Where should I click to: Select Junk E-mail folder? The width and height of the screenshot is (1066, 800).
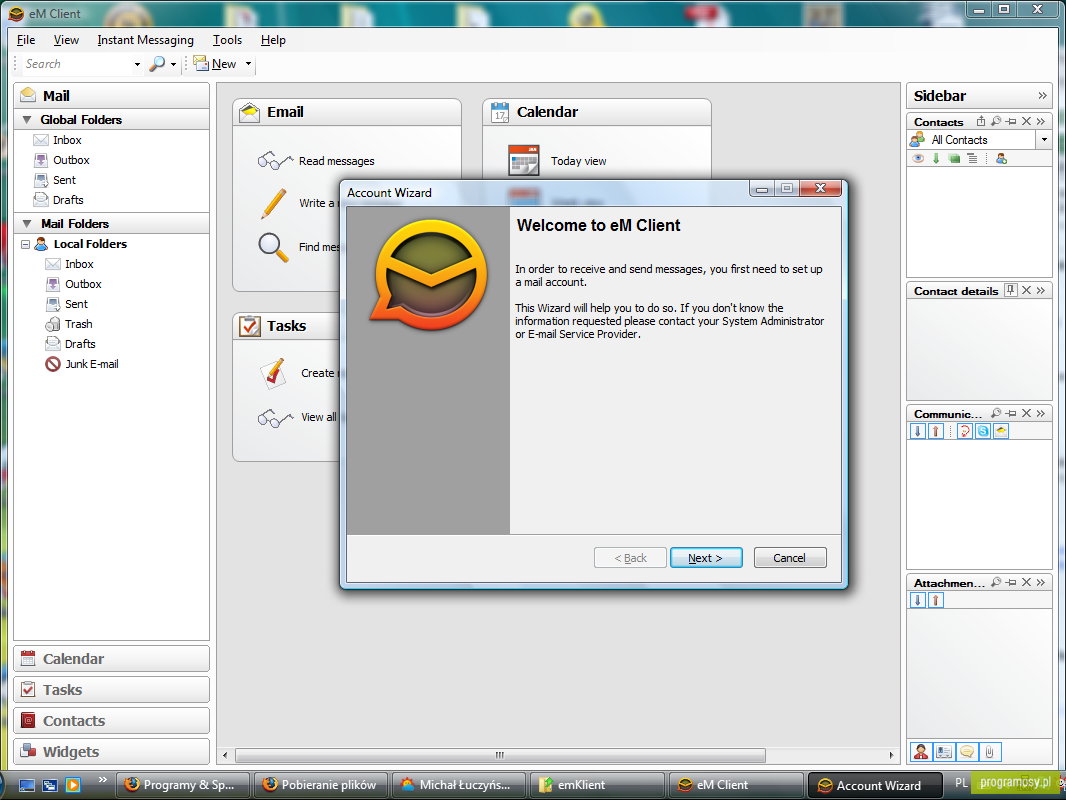(x=91, y=364)
